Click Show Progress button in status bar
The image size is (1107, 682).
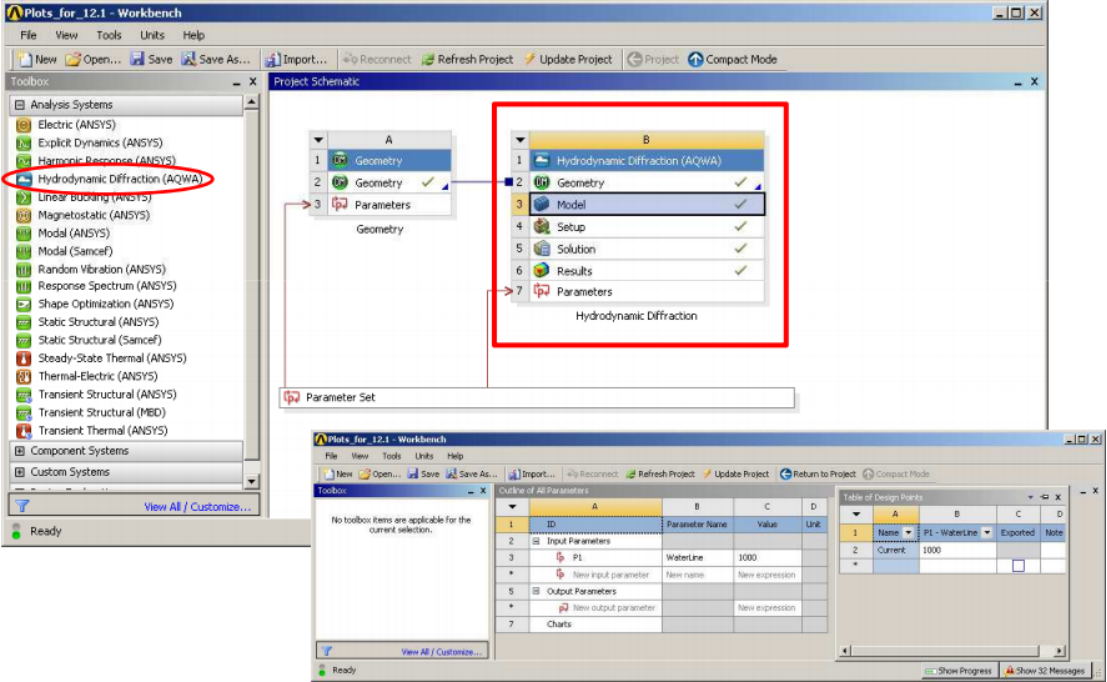[x=958, y=671]
